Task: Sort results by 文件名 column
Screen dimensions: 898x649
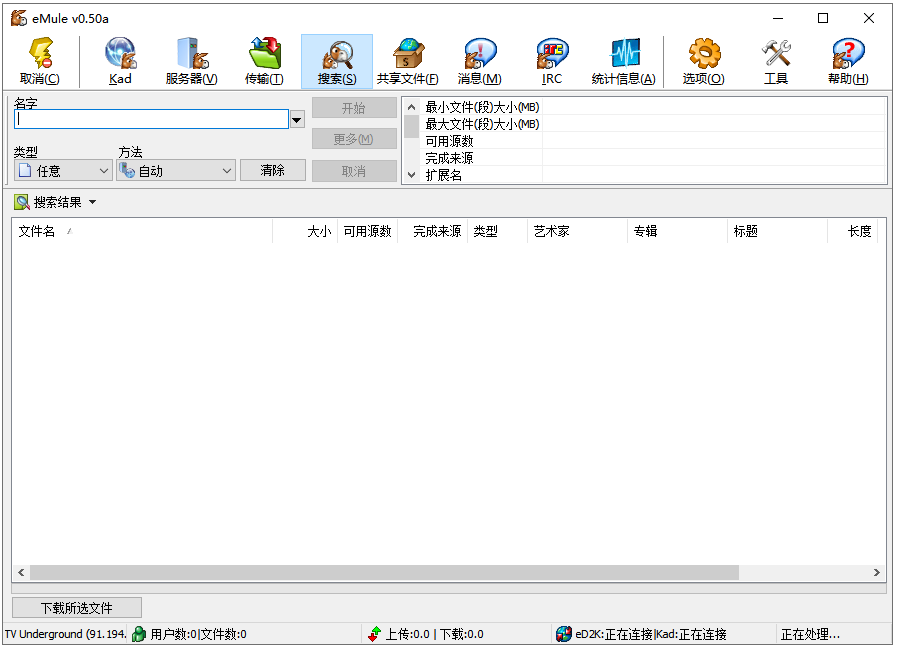Action: tap(142, 231)
